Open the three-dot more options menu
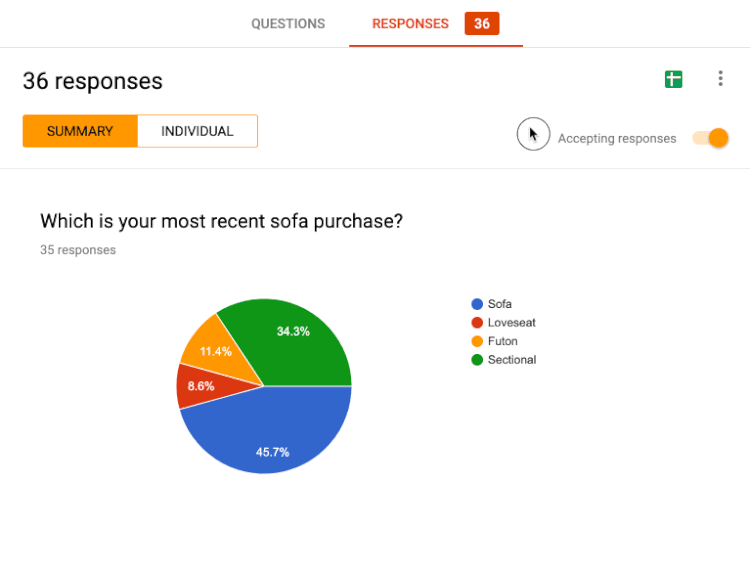The width and height of the screenshot is (750, 573). [x=720, y=78]
